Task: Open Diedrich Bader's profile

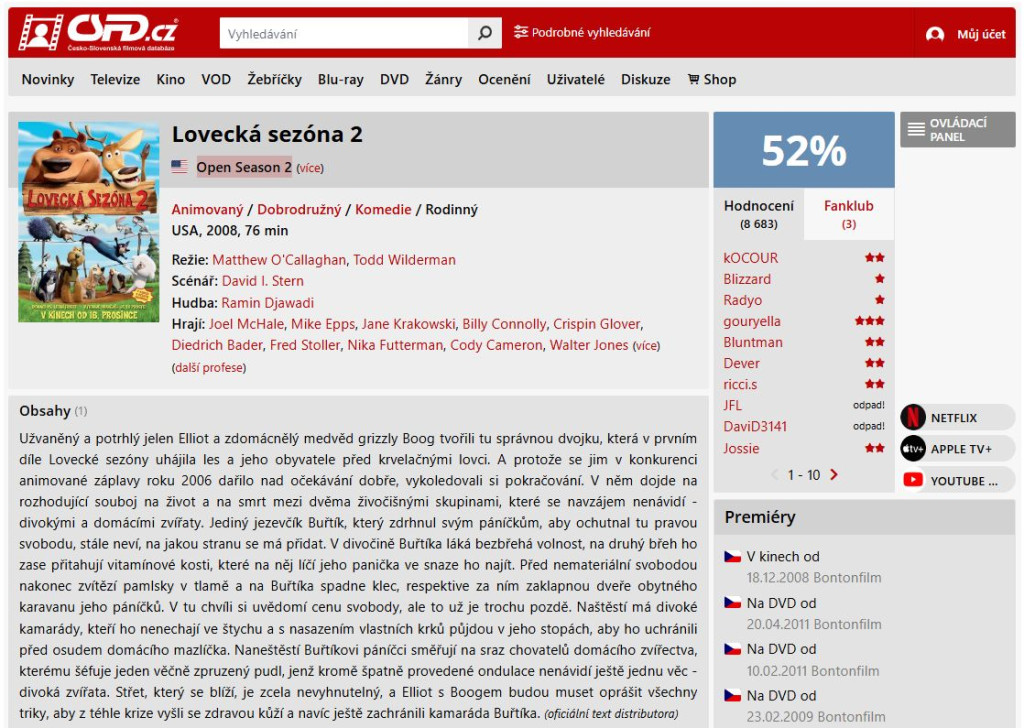Action: [x=217, y=345]
